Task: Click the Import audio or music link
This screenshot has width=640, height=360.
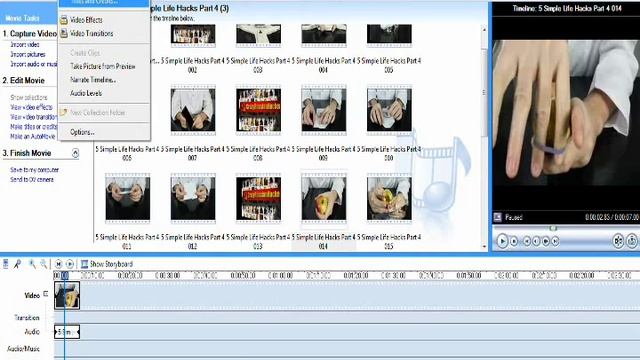Action: click(x=33, y=64)
